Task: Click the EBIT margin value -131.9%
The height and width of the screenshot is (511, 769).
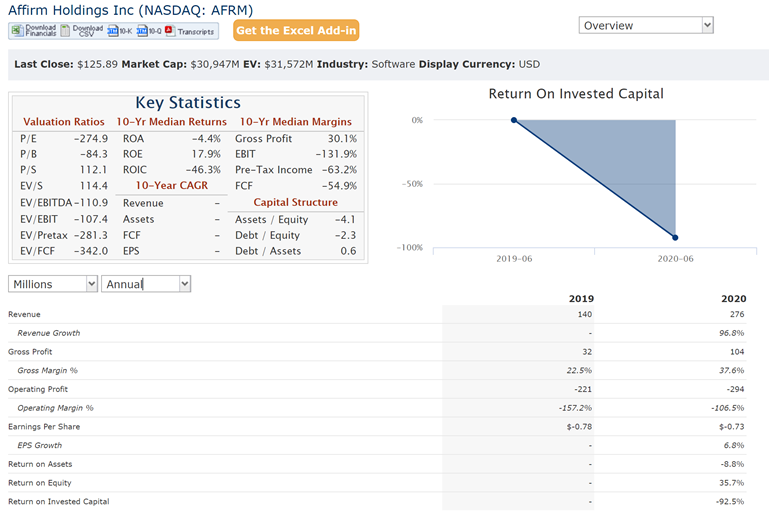Action: pyautogui.click(x=336, y=154)
